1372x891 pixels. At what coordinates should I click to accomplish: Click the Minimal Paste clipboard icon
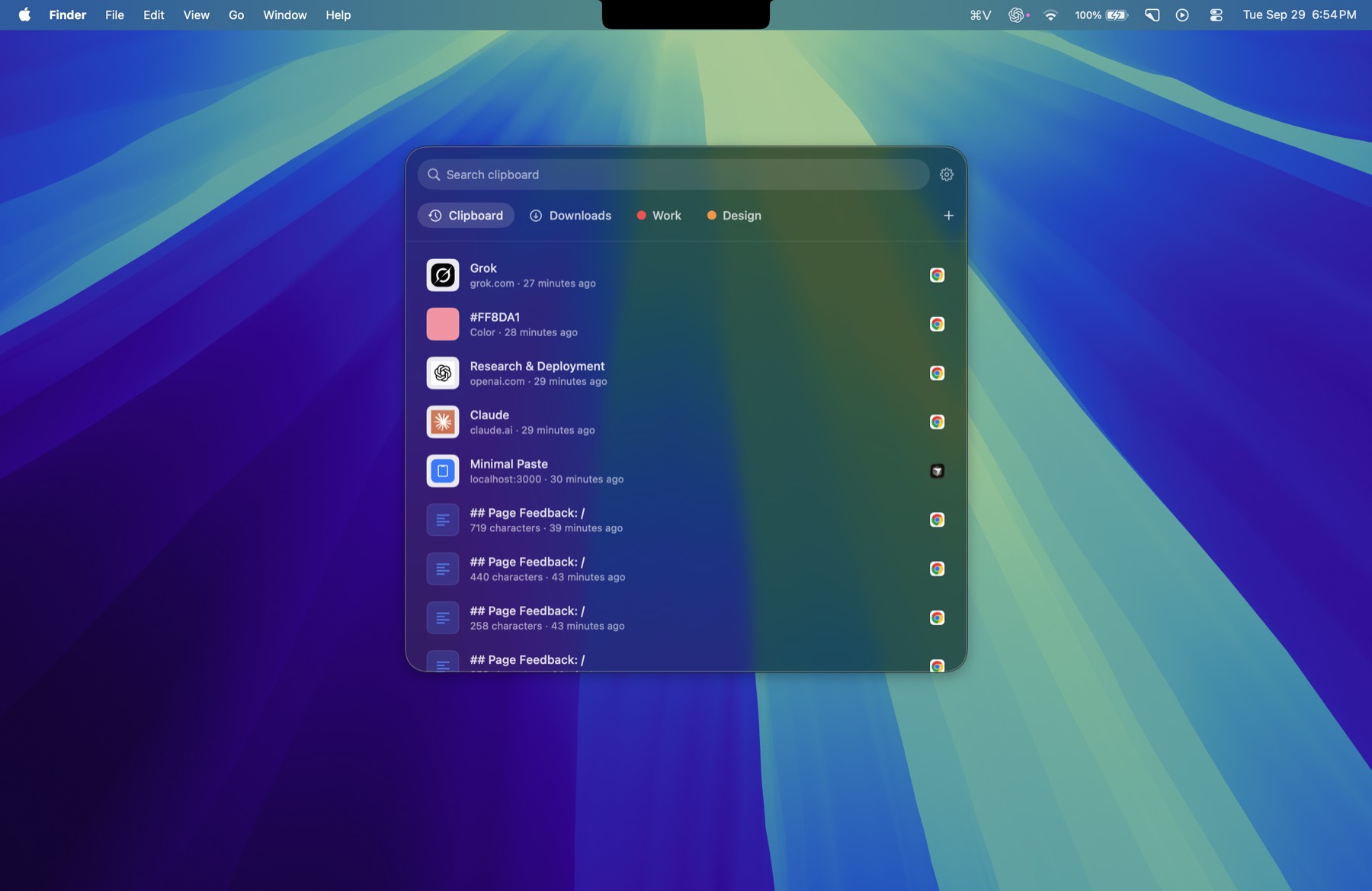tap(443, 471)
